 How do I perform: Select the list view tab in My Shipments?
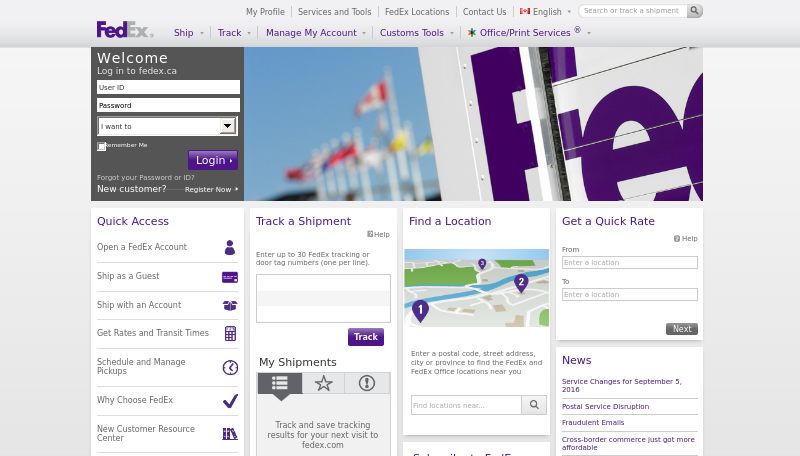click(280, 383)
